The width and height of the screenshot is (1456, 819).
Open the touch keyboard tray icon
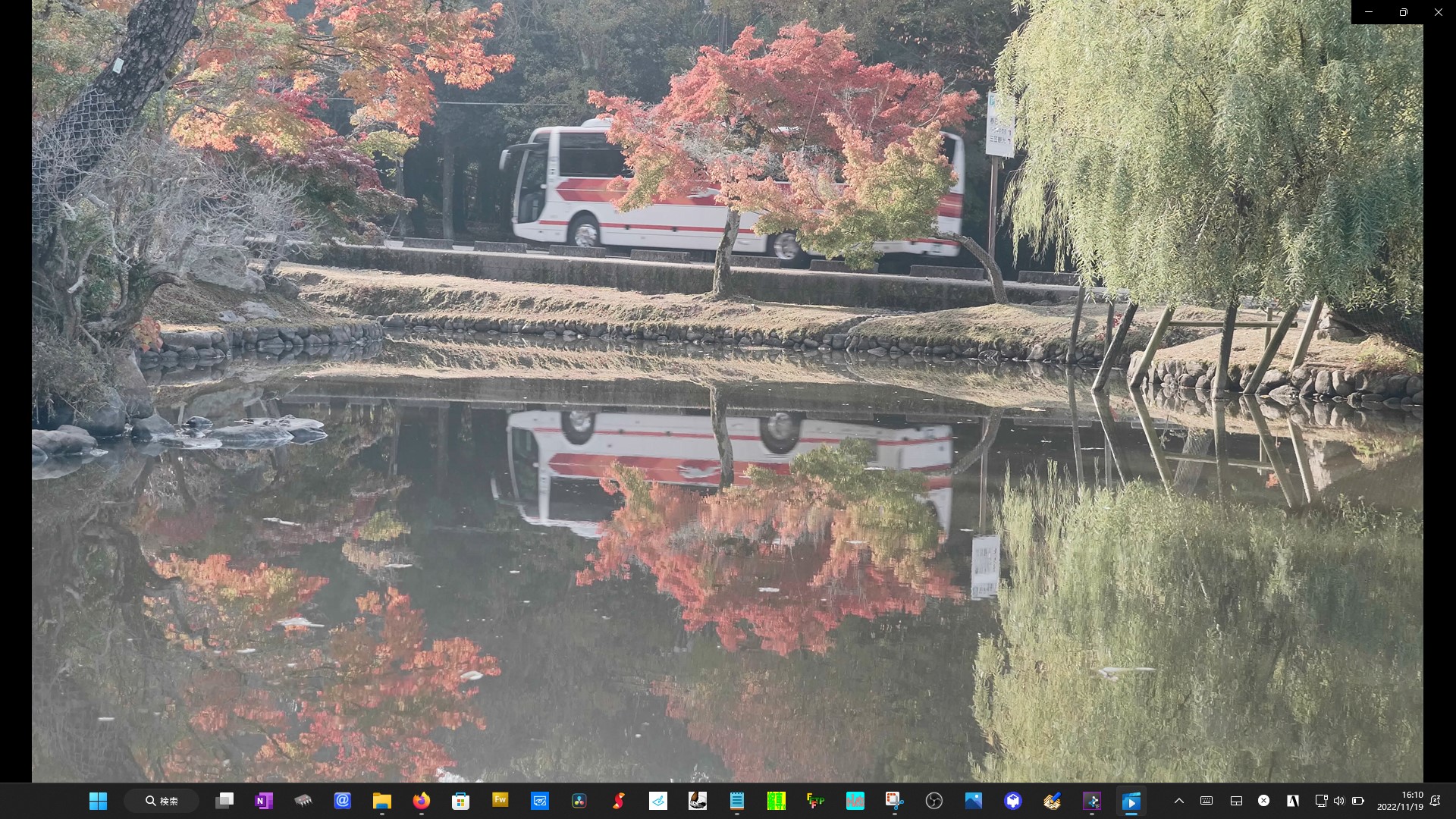[x=1207, y=801]
